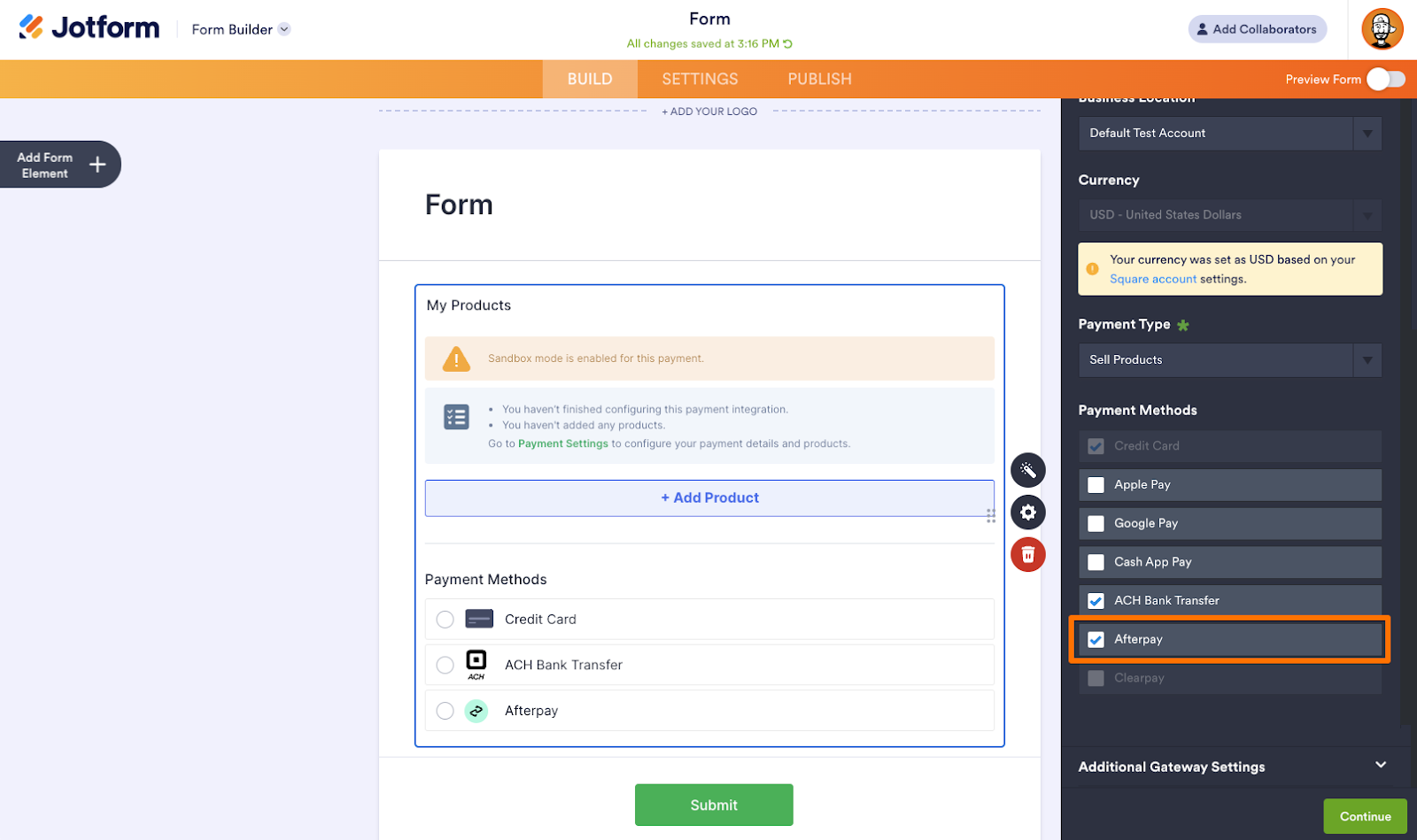The height and width of the screenshot is (840, 1417).
Task: Enable the Google Pay checkbox
Action: [1096, 524]
